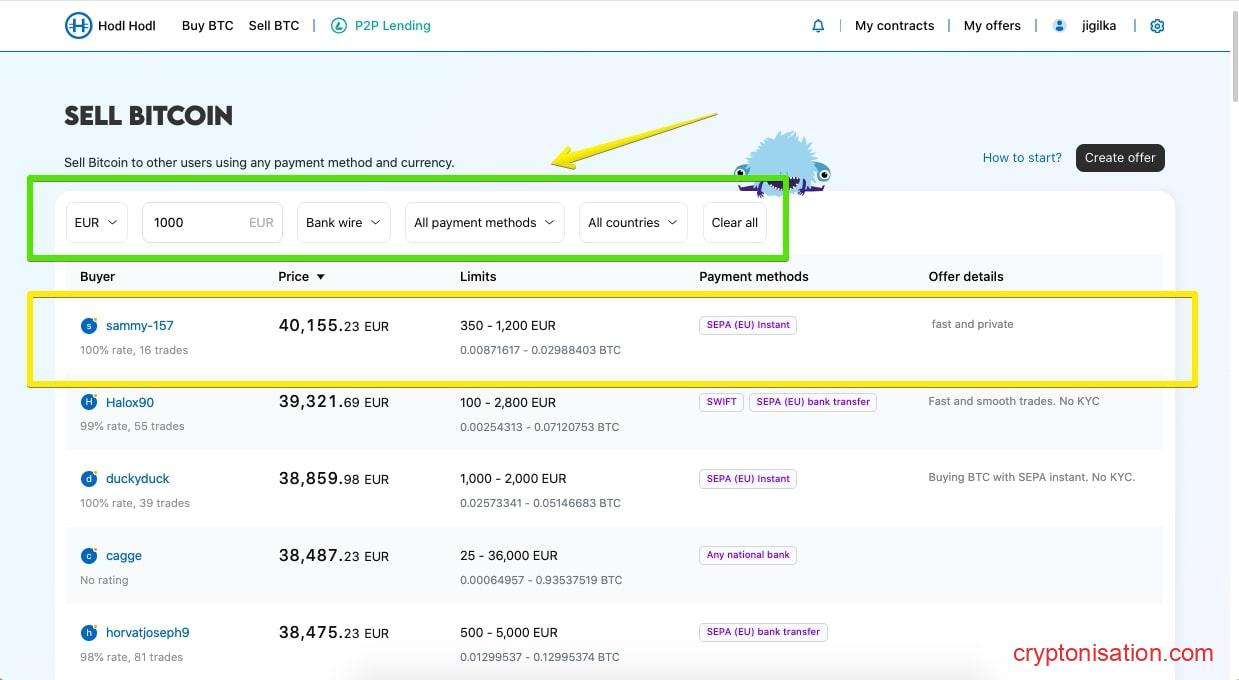Open My contracts in the navigation
The height and width of the screenshot is (680, 1239).
click(894, 26)
